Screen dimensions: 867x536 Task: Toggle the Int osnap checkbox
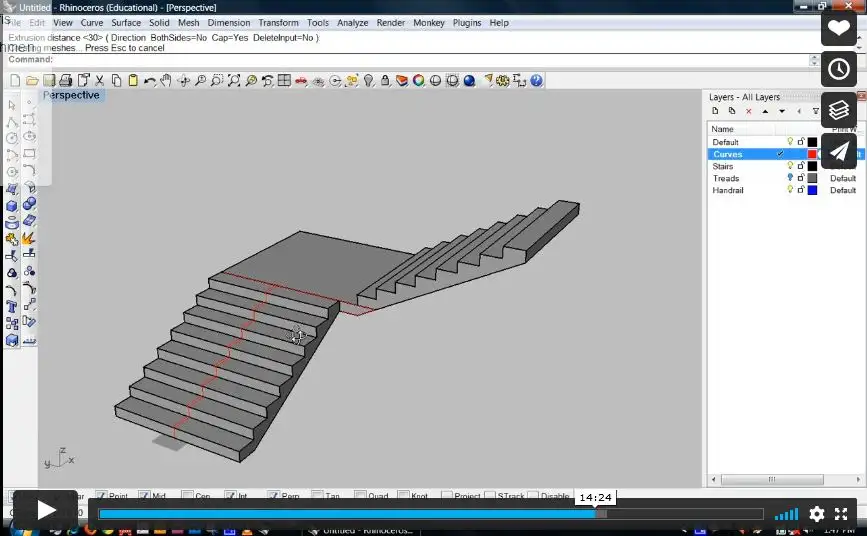point(230,496)
